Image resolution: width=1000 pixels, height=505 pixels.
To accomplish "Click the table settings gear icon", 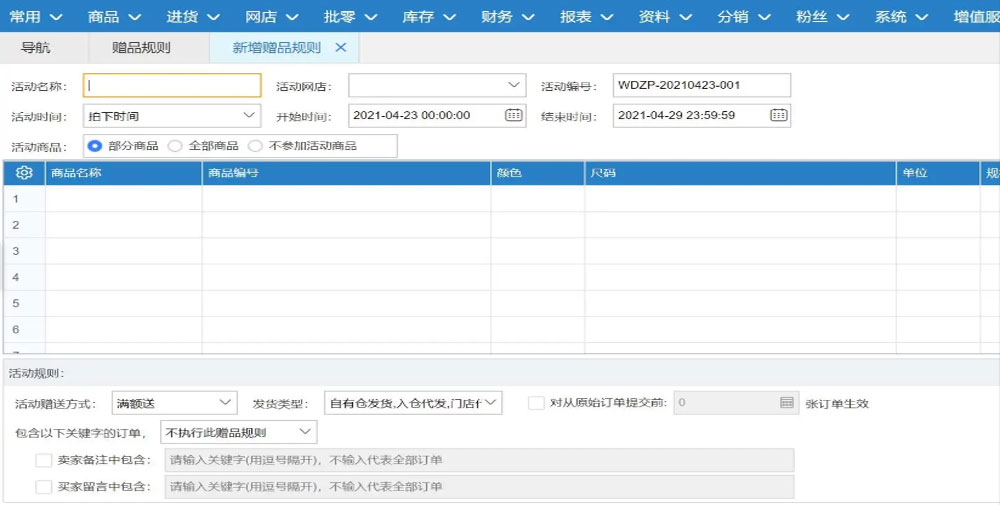I will (x=24, y=173).
